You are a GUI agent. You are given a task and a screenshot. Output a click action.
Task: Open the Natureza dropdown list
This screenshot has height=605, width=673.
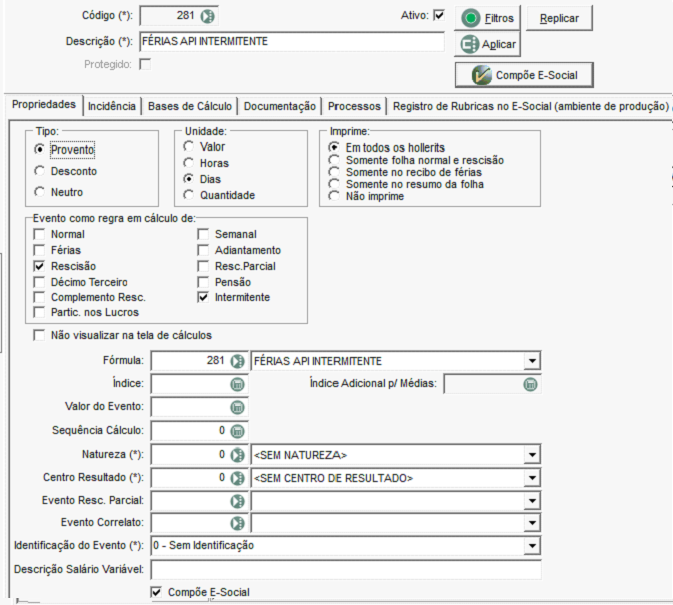pos(532,455)
